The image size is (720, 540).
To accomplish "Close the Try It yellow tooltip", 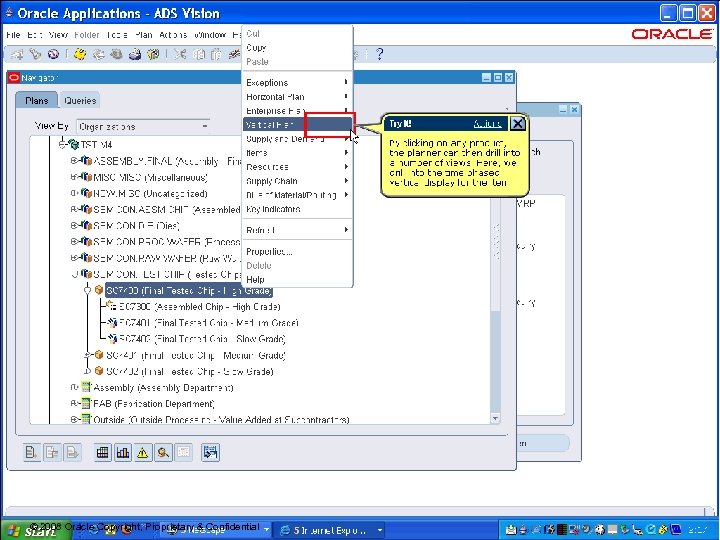I will pyautogui.click(x=518, y=124).
